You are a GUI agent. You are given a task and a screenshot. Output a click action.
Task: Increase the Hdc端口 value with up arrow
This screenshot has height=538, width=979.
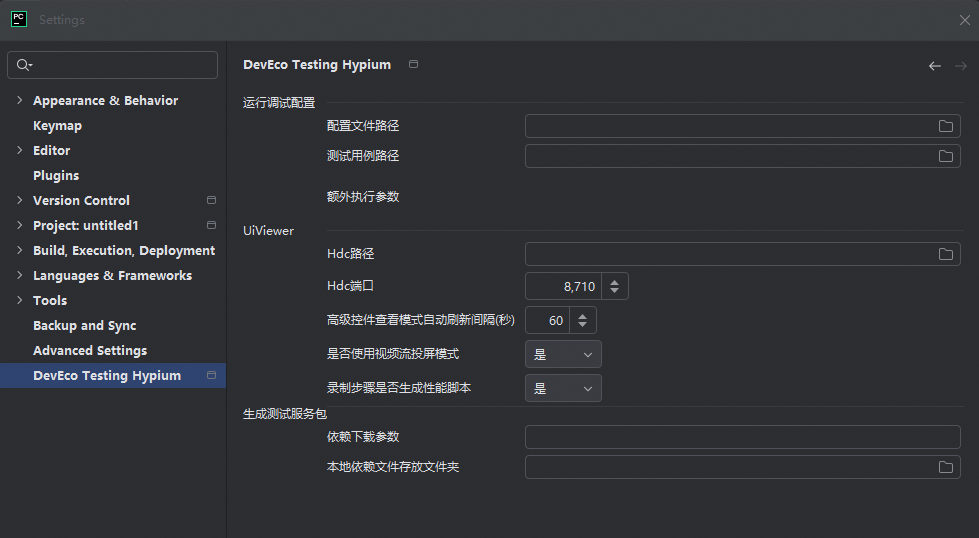point(614,282)
